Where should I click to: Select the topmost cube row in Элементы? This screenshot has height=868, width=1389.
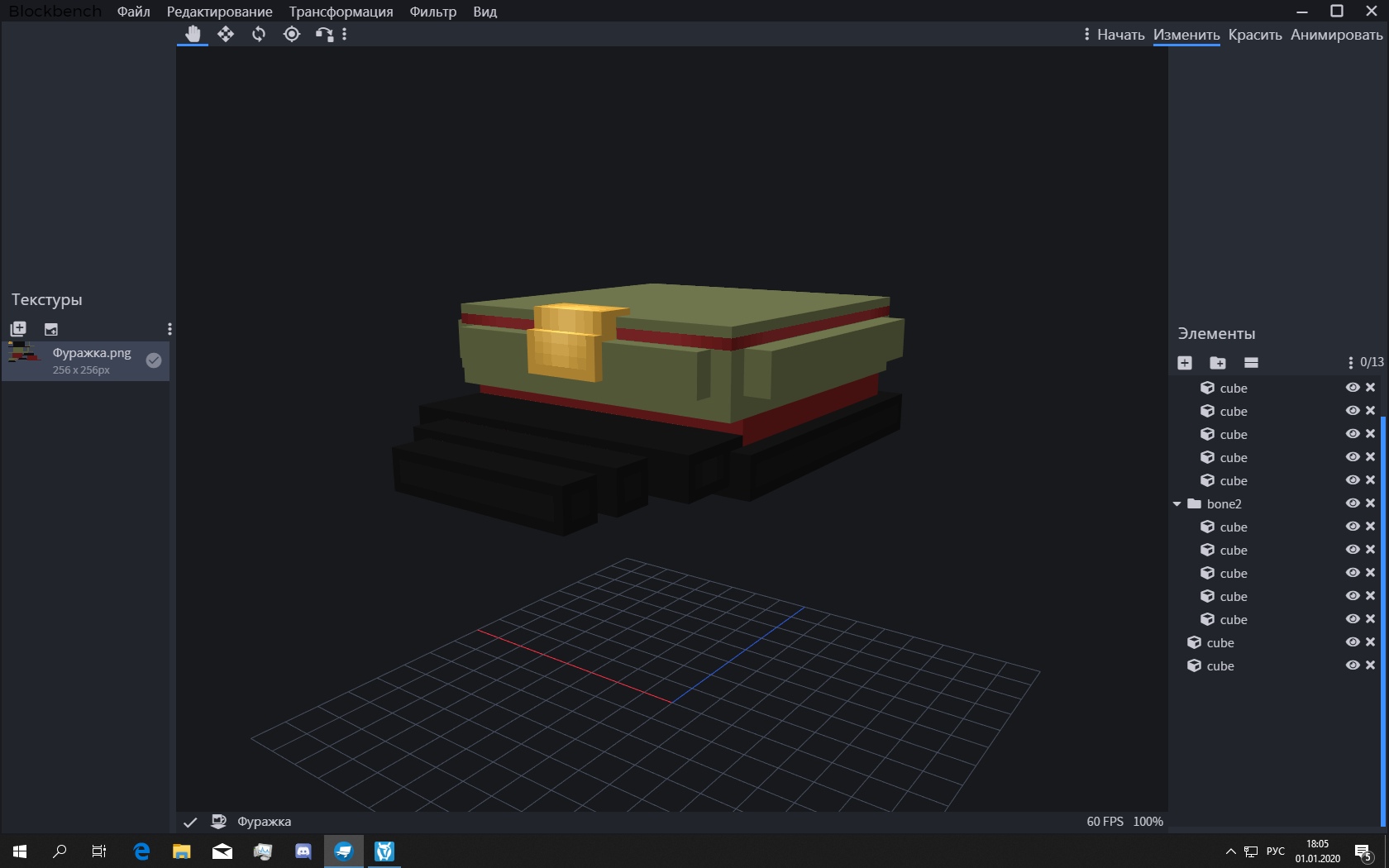[x=1274, y=388]
